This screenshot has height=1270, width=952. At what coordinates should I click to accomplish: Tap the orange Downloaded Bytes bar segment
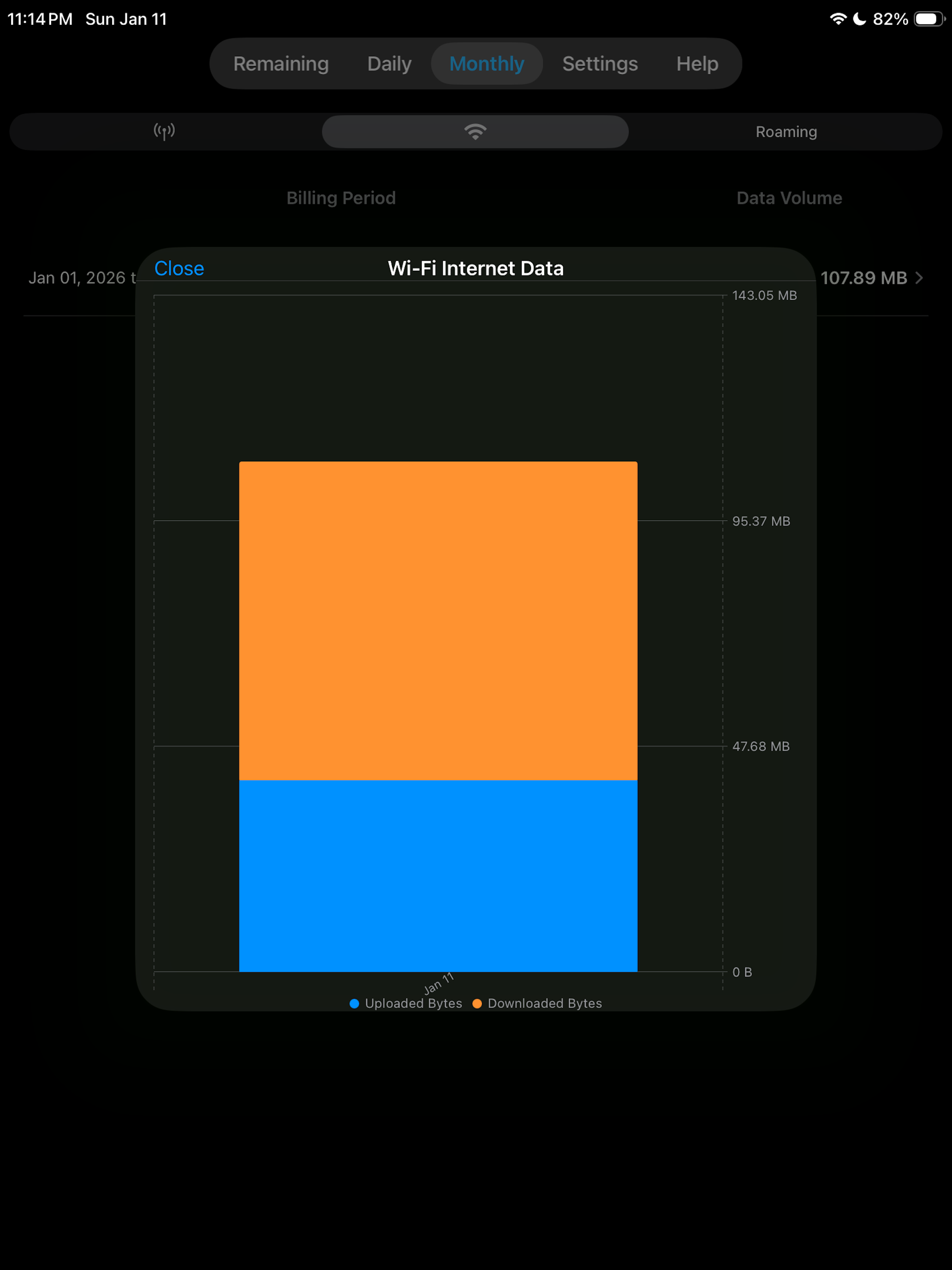click(x=438, y=621)
